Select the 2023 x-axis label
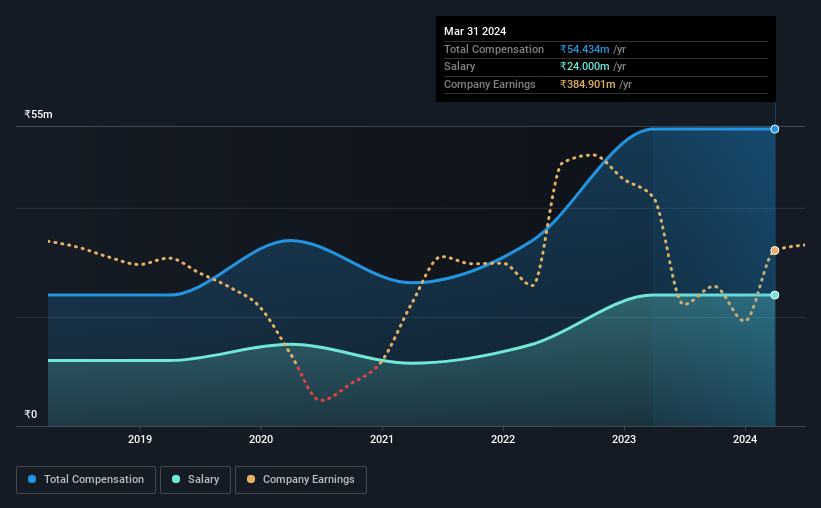 click(624, 439)
